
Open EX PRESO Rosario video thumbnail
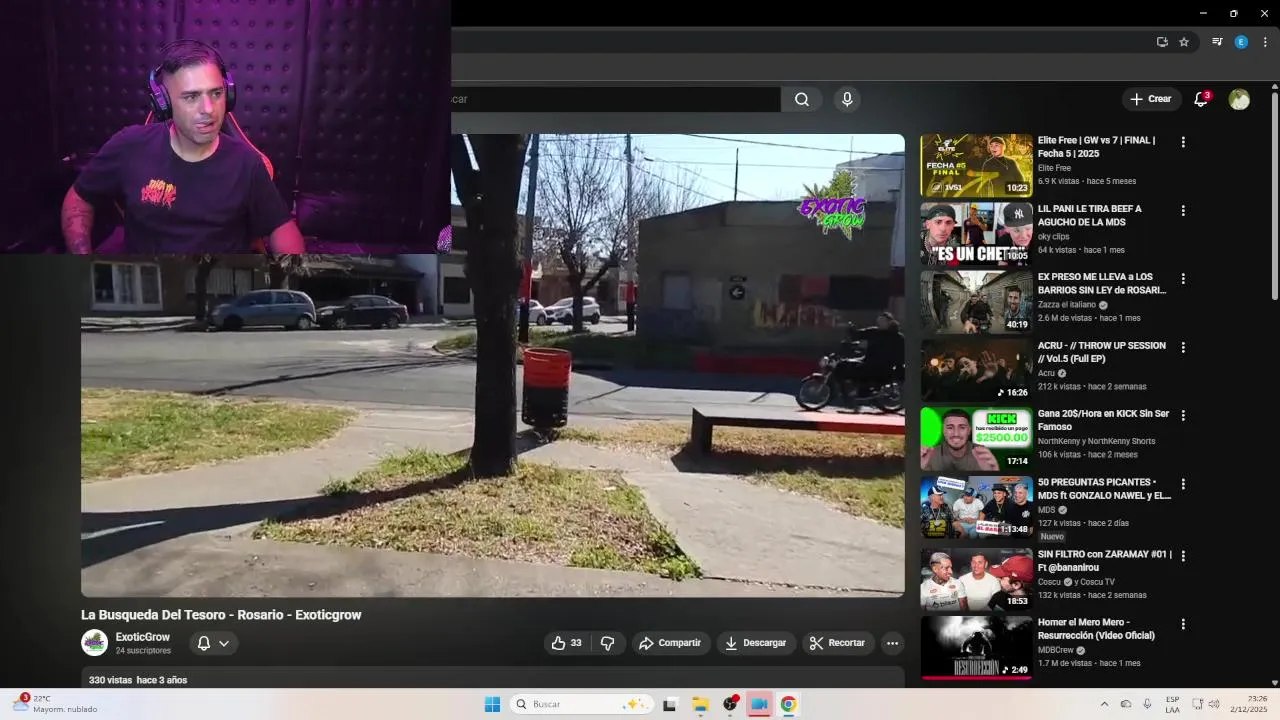point(976,302)
